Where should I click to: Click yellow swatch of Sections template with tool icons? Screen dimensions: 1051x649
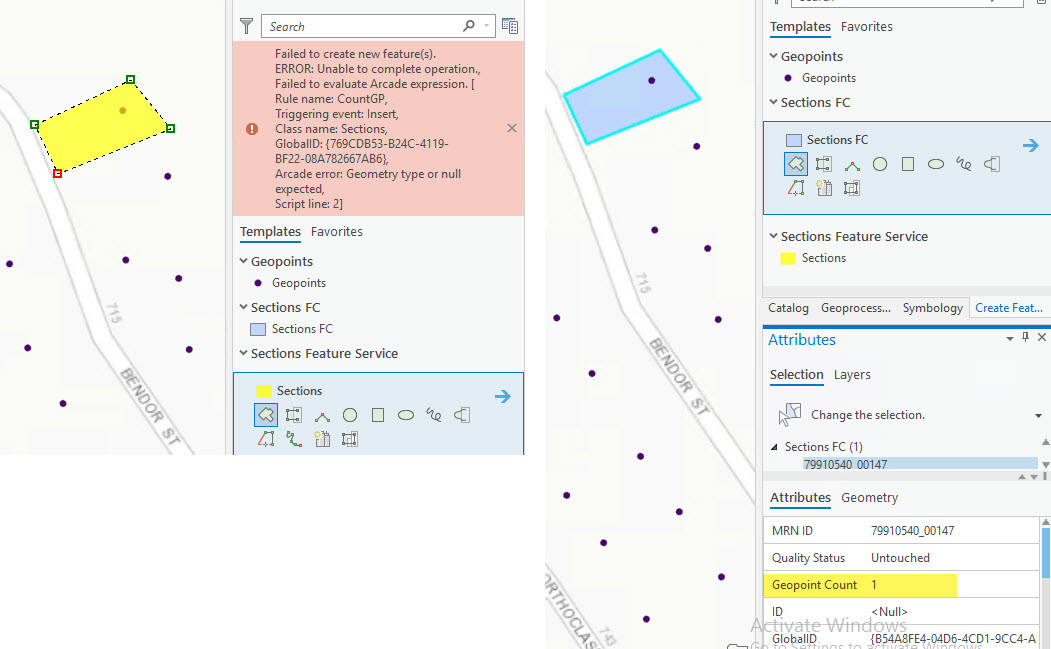coord(264,391)
